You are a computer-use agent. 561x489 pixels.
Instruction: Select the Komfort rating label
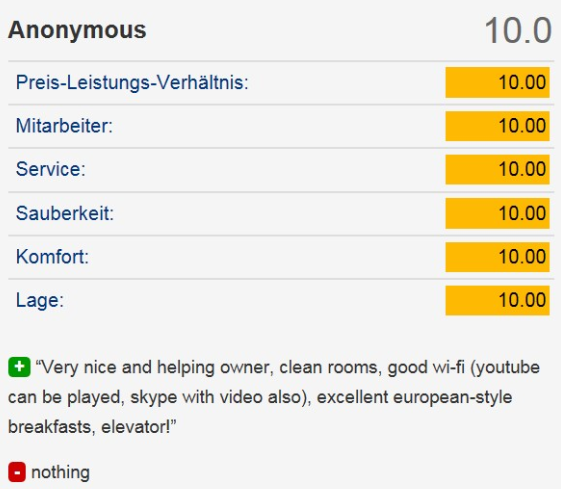[x=52, y=256]
